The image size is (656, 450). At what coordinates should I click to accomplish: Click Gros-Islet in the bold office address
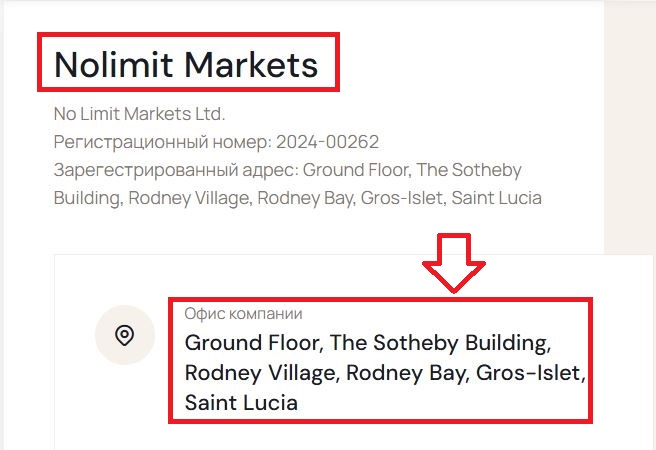coord(529,373)
